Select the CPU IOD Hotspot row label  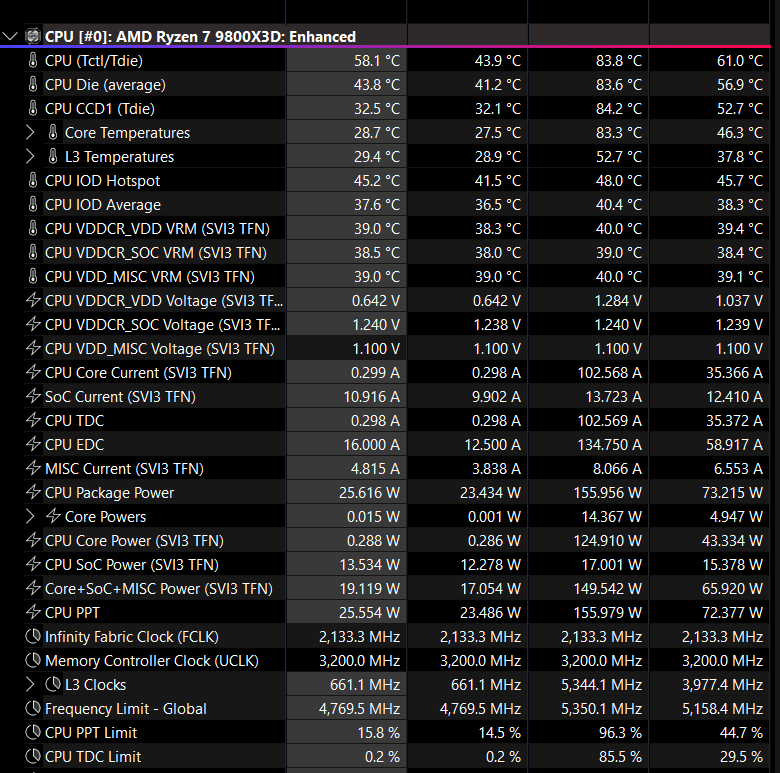click(102, 181)
